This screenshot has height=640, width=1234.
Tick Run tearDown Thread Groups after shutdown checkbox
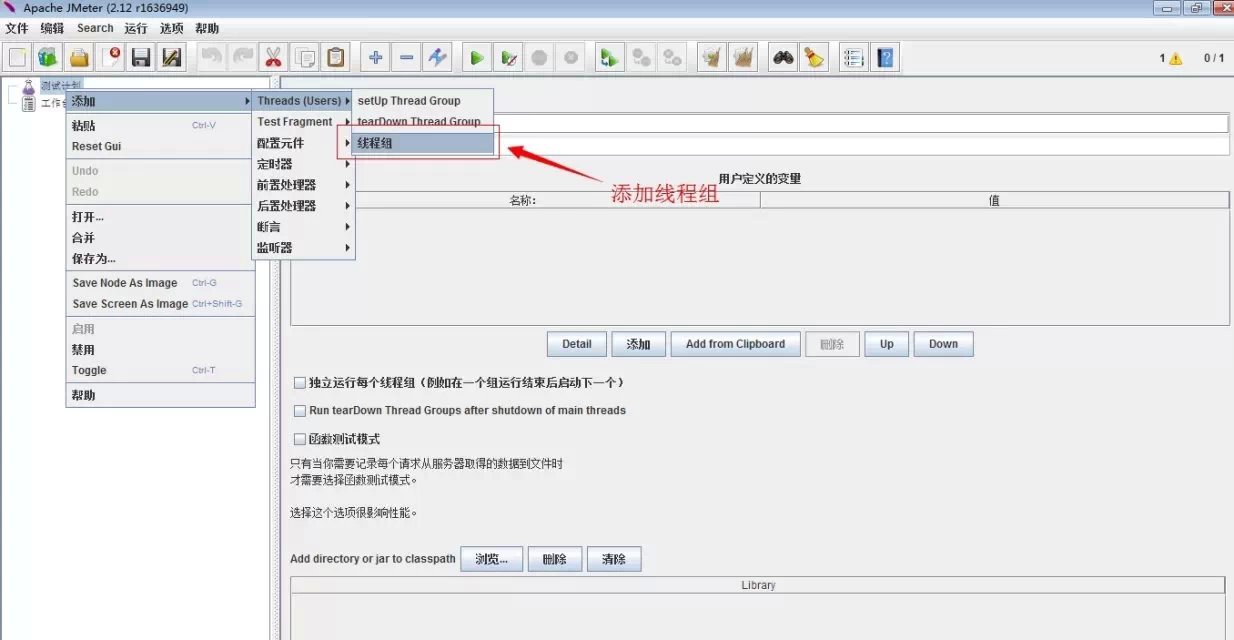[x=299, y=410]
